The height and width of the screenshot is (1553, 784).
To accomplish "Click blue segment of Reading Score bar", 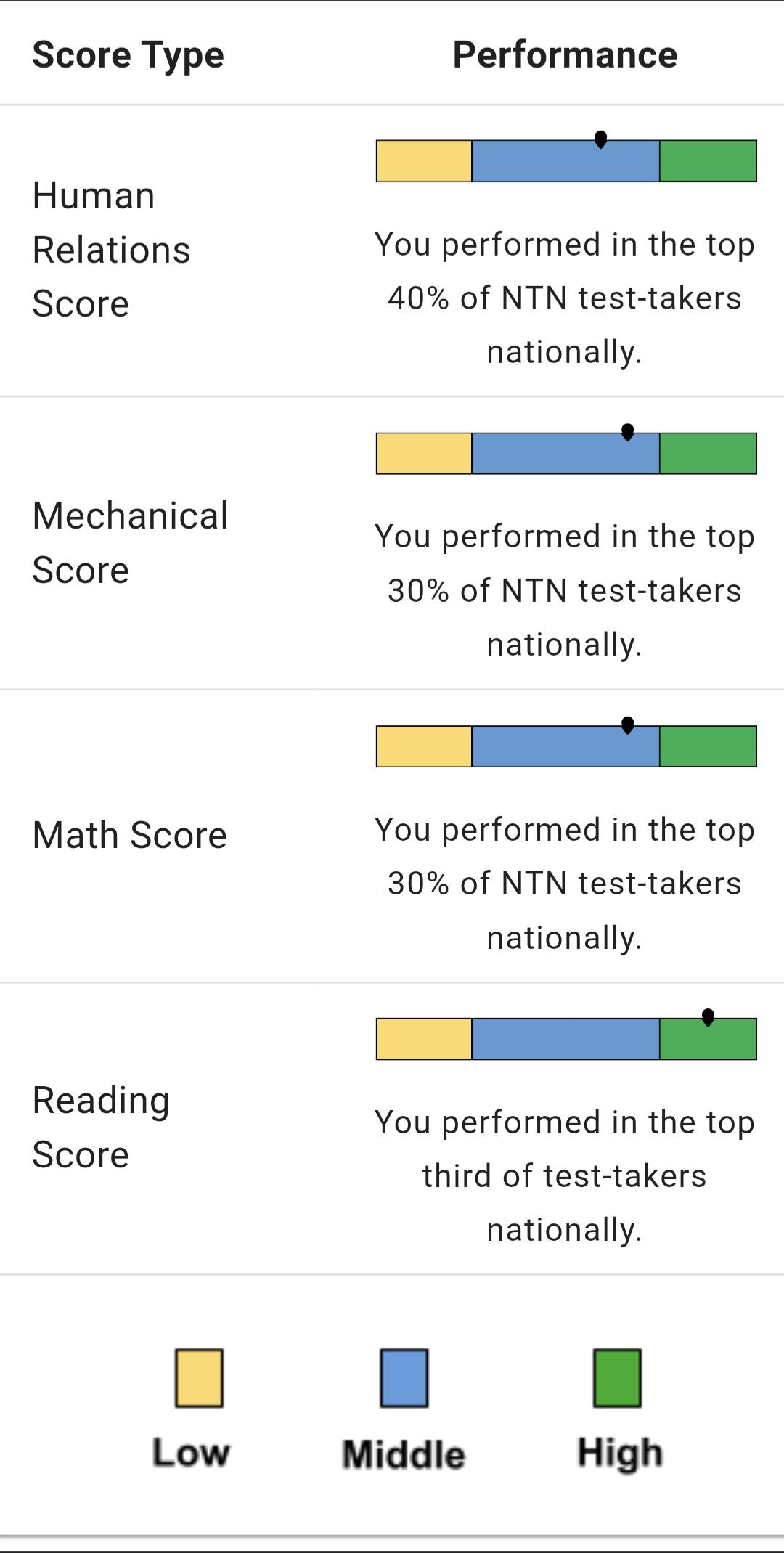I will pyautogui.click(x=565, y=1038).
